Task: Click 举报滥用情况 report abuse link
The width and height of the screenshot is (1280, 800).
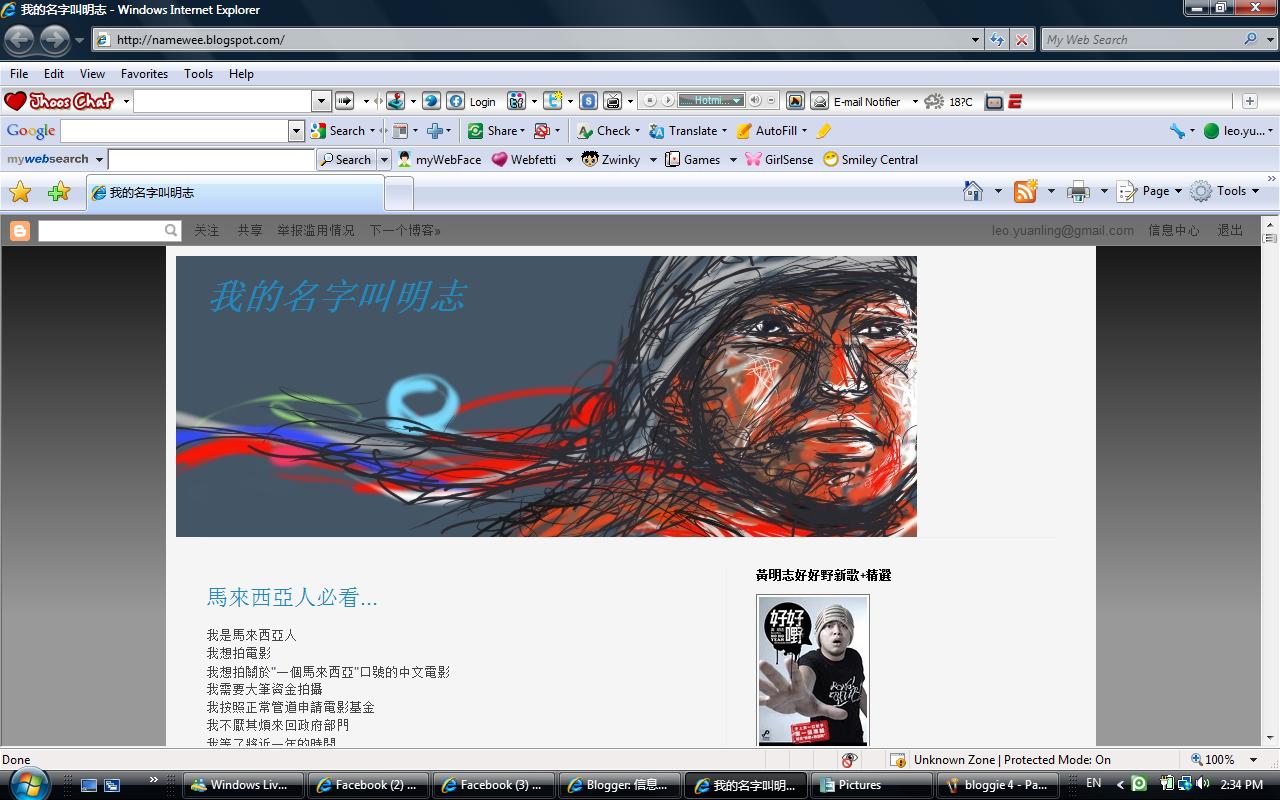Action: pyautogui.click(x=316, y=231)
